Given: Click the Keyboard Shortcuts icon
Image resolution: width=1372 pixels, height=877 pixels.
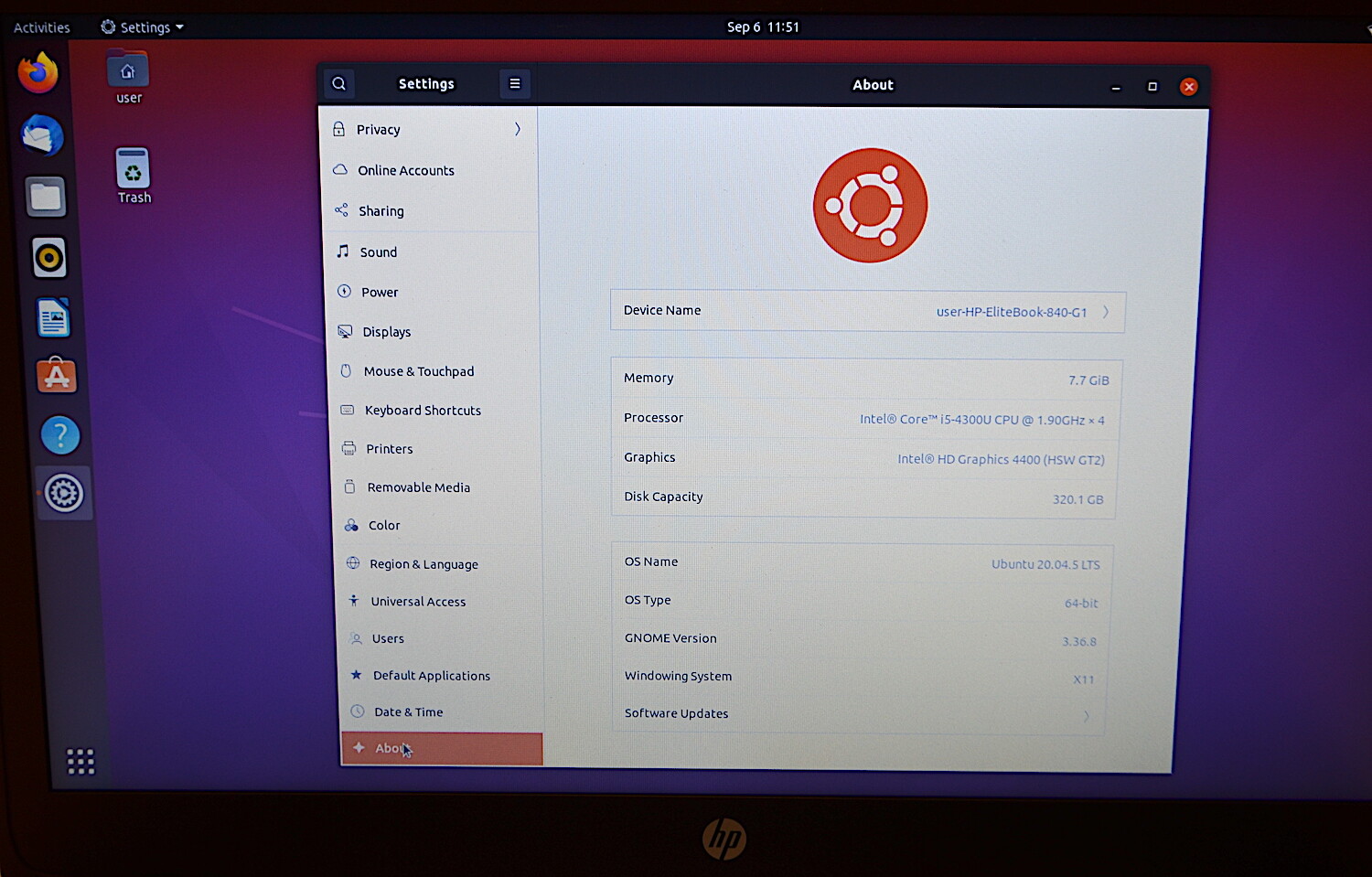Looking at the screenshot, I should tap(348, 410).
